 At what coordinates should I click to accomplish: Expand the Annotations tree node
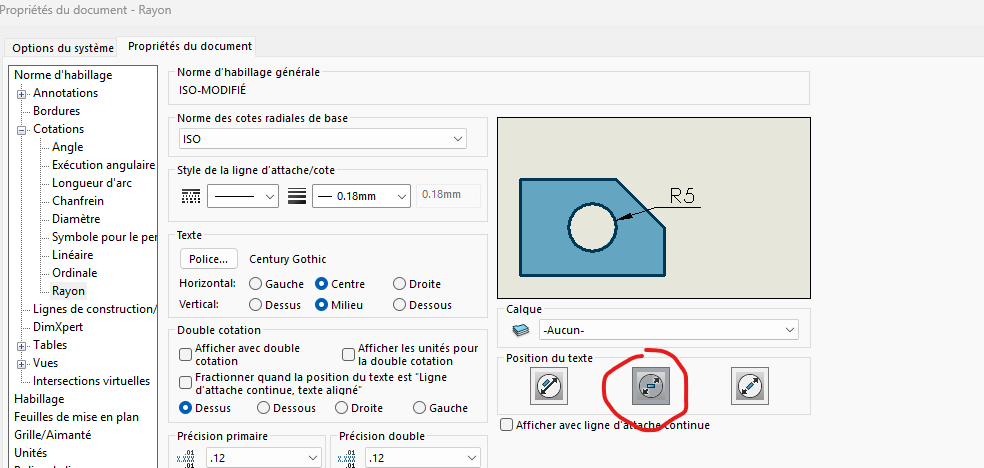click(x=22, y=93)
